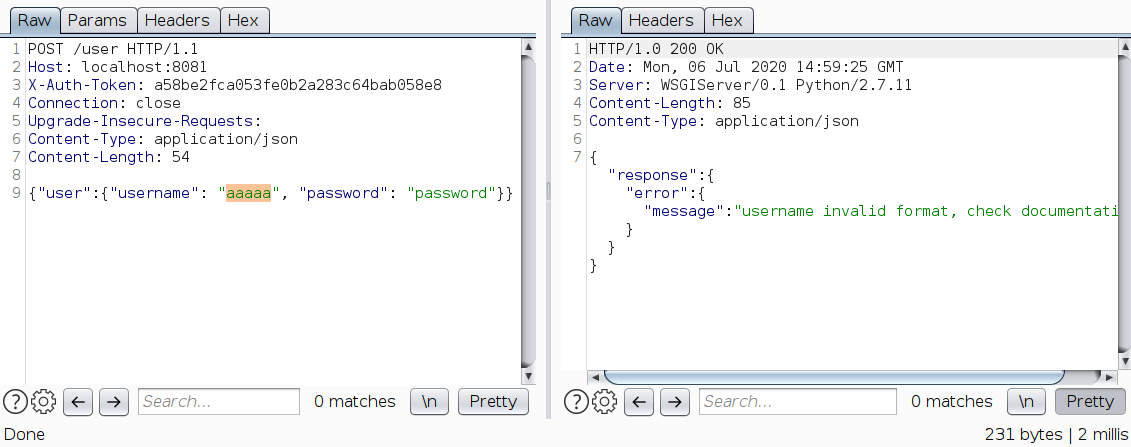
Task: Toggle \n display in request panel
Action: tap(430, 402)
